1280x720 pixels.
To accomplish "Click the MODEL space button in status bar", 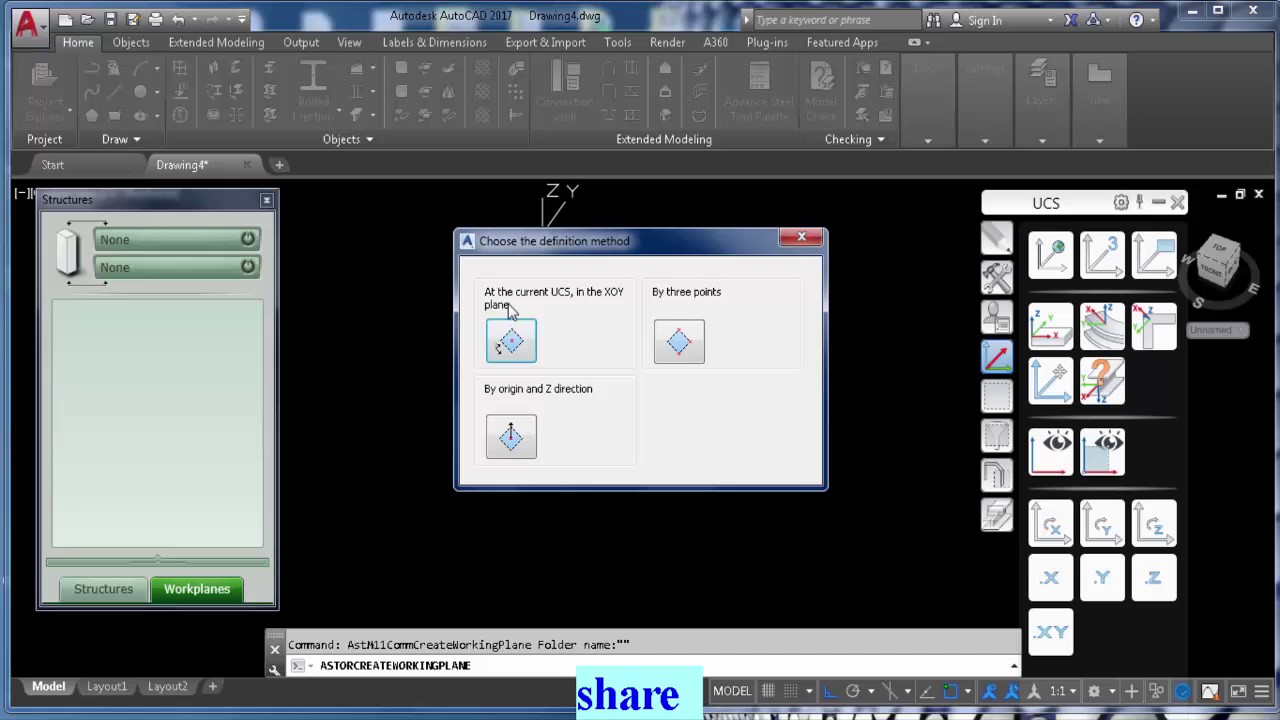I will pos(732,691).
